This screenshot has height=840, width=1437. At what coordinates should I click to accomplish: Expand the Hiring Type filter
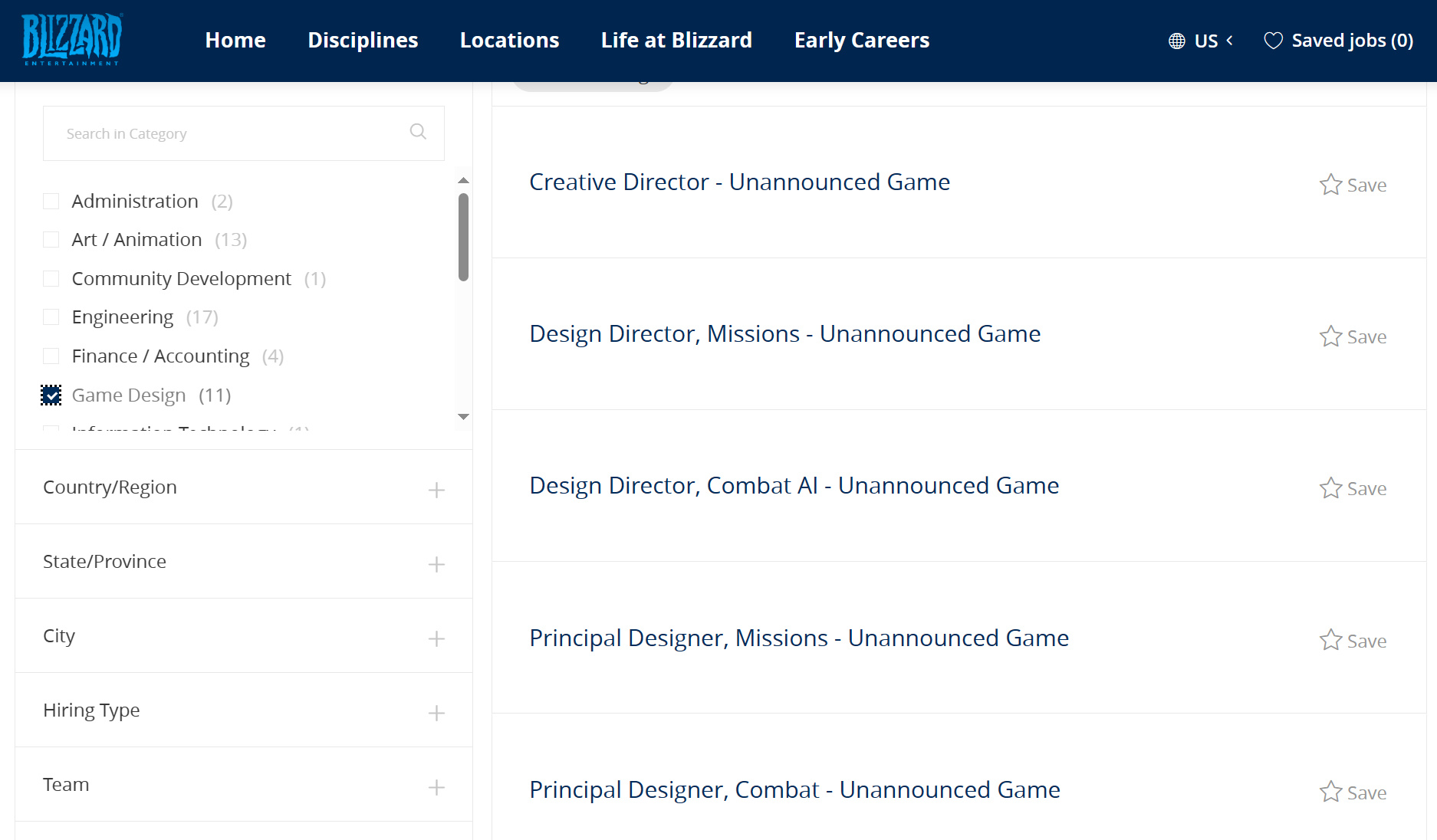pyautogui.click(x=244, y=710)
